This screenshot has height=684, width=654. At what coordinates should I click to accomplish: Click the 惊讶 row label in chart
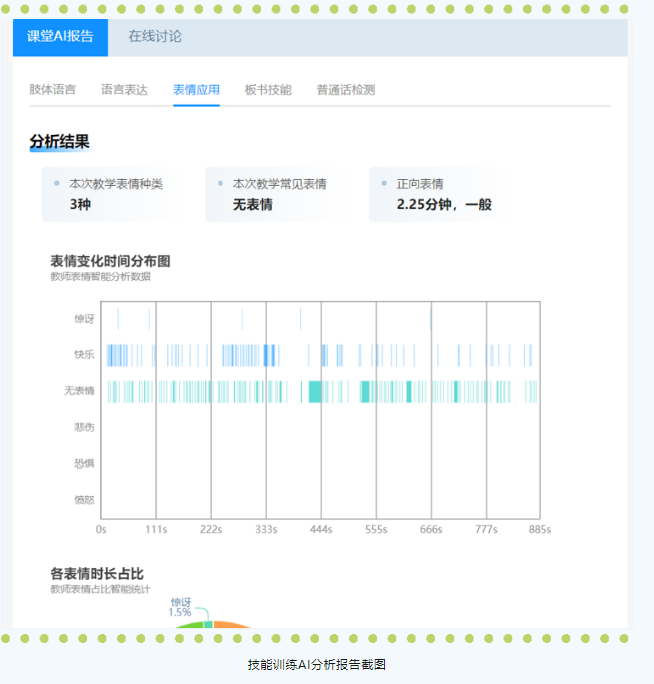point(84,319)
